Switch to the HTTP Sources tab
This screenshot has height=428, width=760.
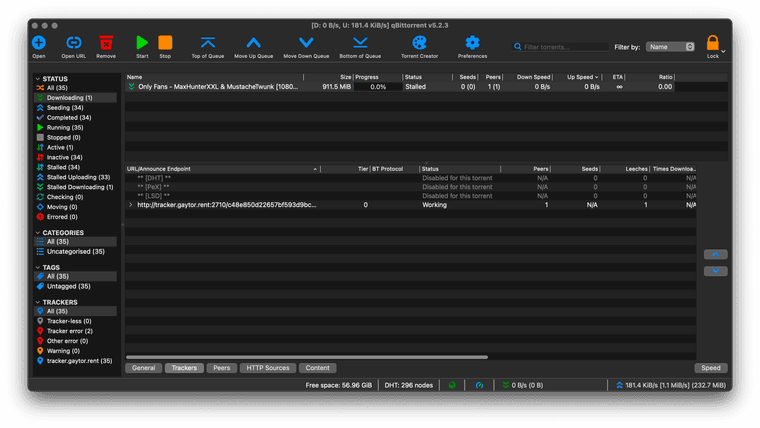coord(268,368)
